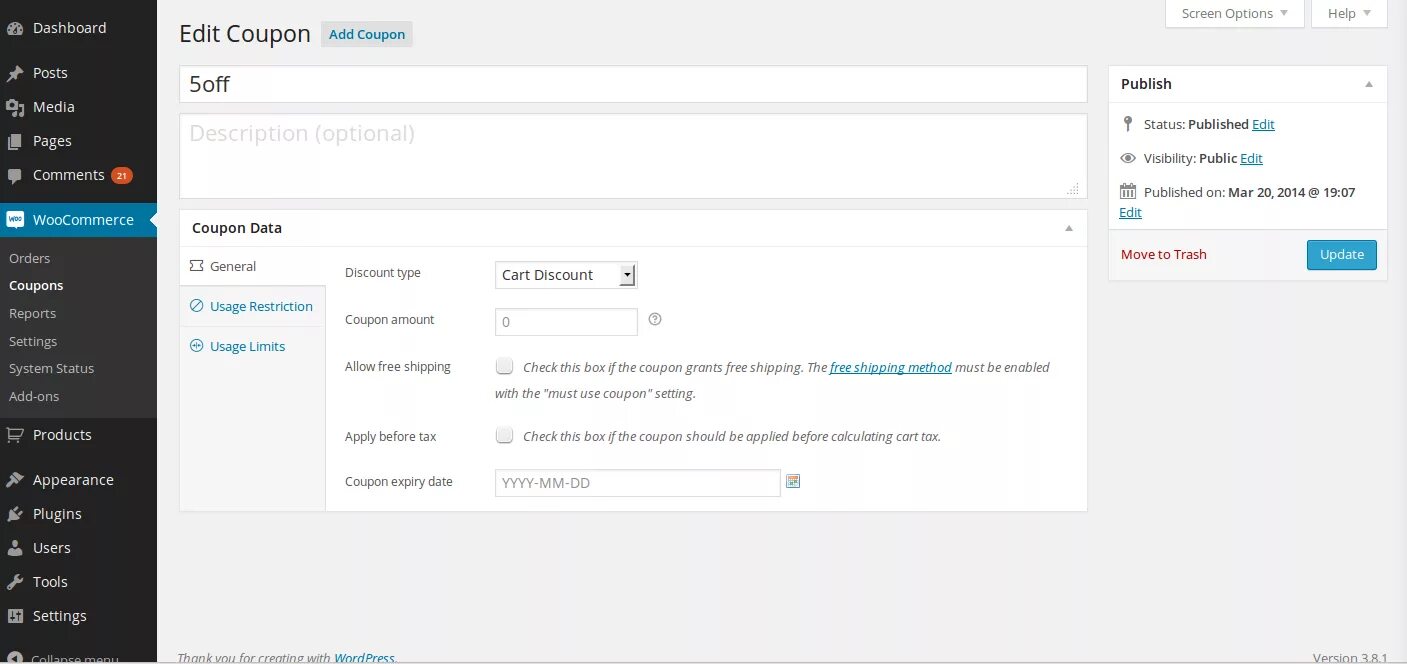
Task: Switch to the Usage Limits tab
Action: point(253,346)
